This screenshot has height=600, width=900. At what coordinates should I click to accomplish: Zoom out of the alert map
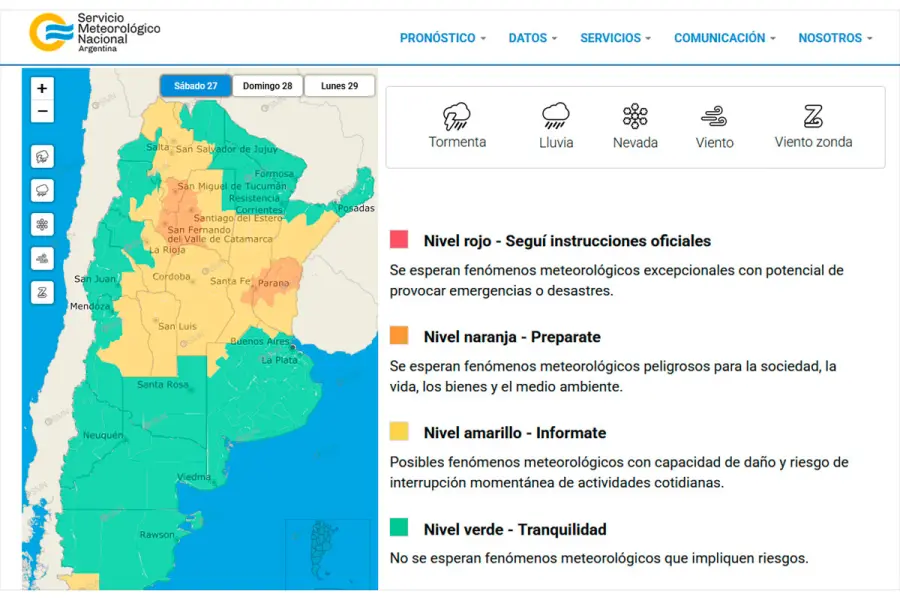42,111
